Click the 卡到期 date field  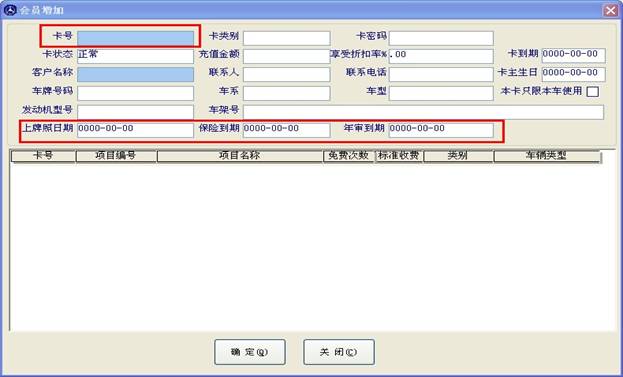click(573, 56)
